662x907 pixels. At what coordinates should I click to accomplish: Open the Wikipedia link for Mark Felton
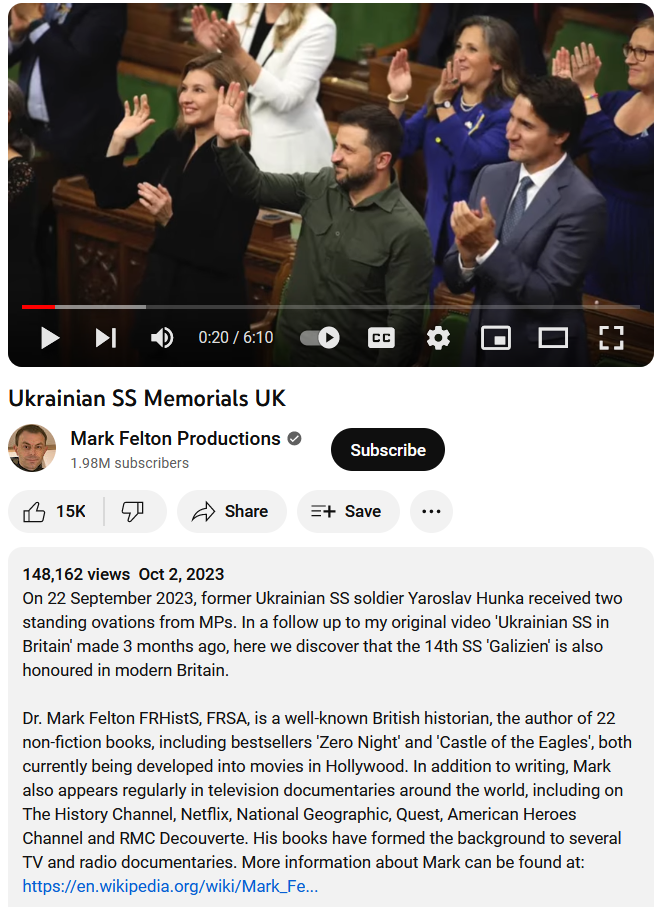coord(170,885)
